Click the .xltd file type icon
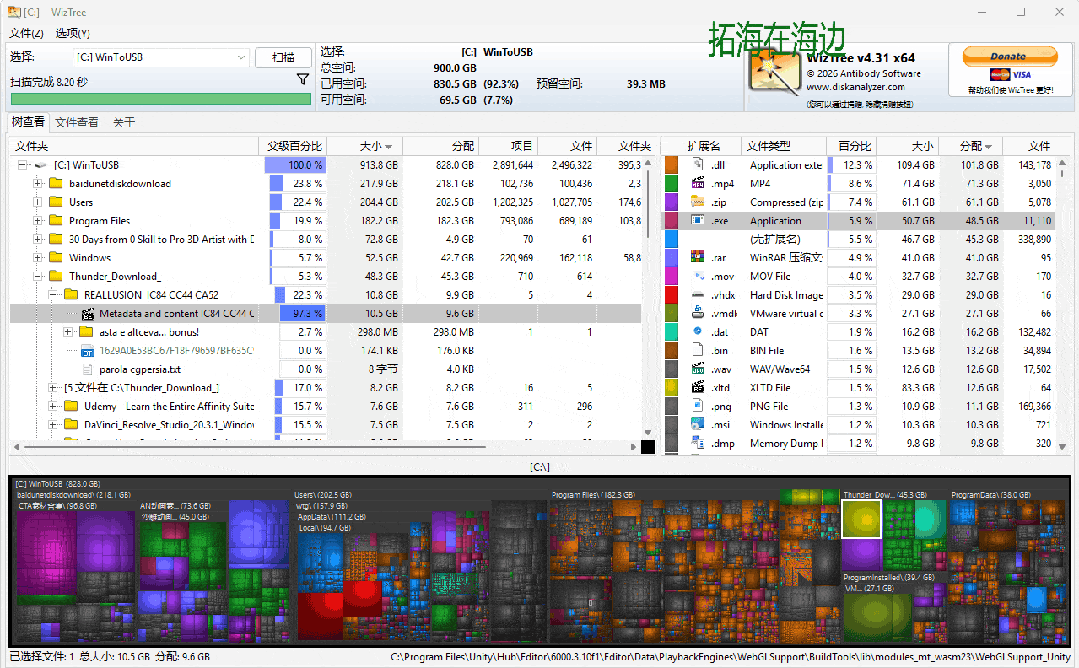Viewport: 1079px width, 668px height. click(698, 387)
